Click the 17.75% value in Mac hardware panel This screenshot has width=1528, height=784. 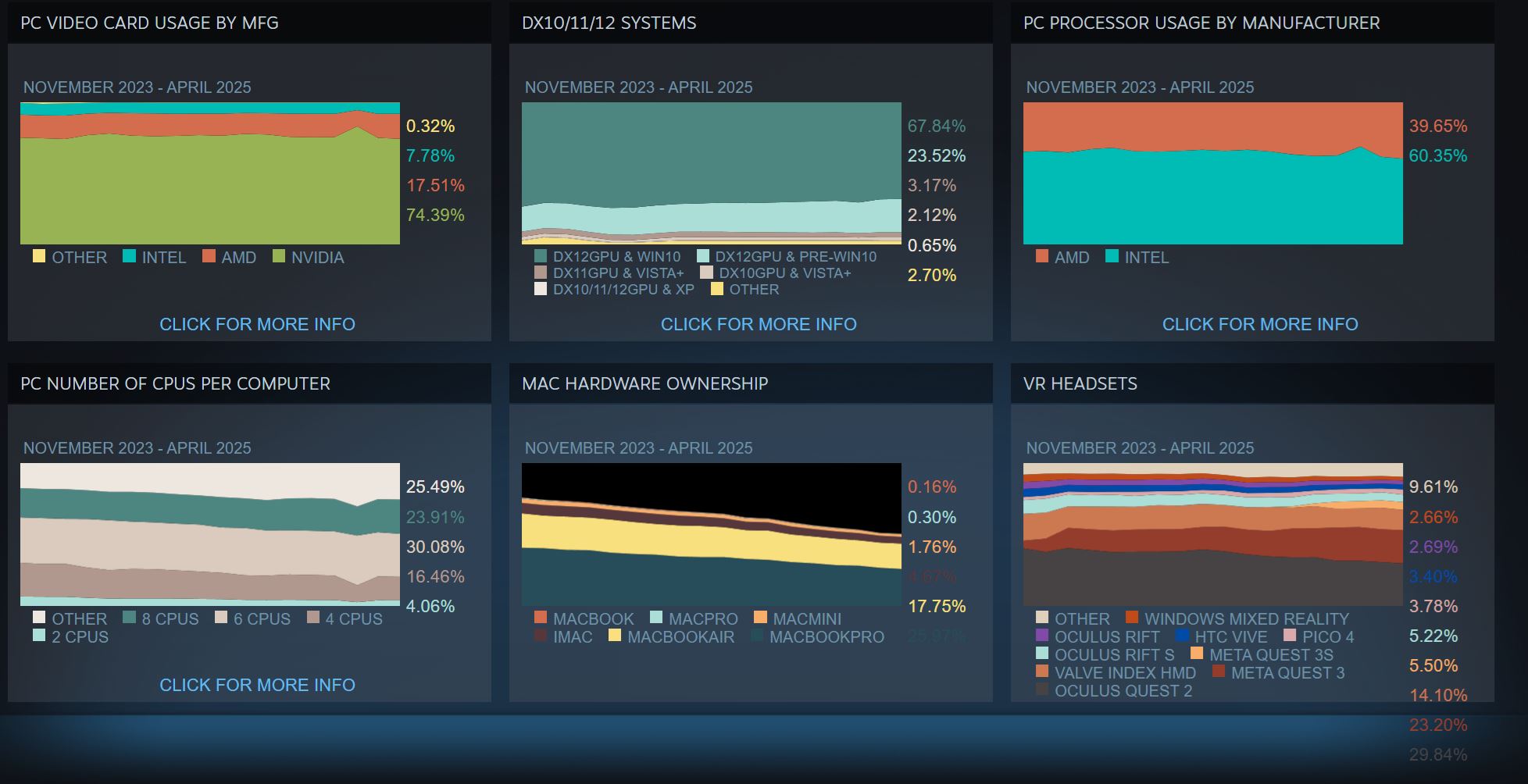tap(937, 606)
